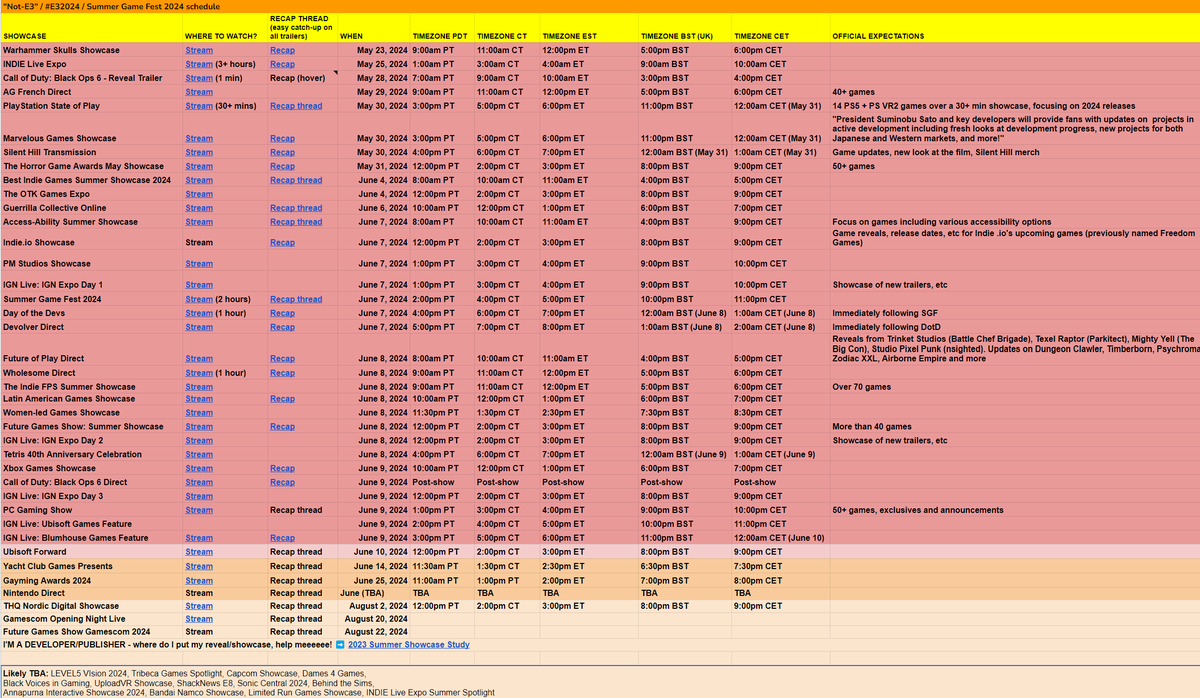This screenshot has width=1200, height=698.
Task: Open Recap thread link for Best Indie Games Showcase
Action: tap(296, 180)
